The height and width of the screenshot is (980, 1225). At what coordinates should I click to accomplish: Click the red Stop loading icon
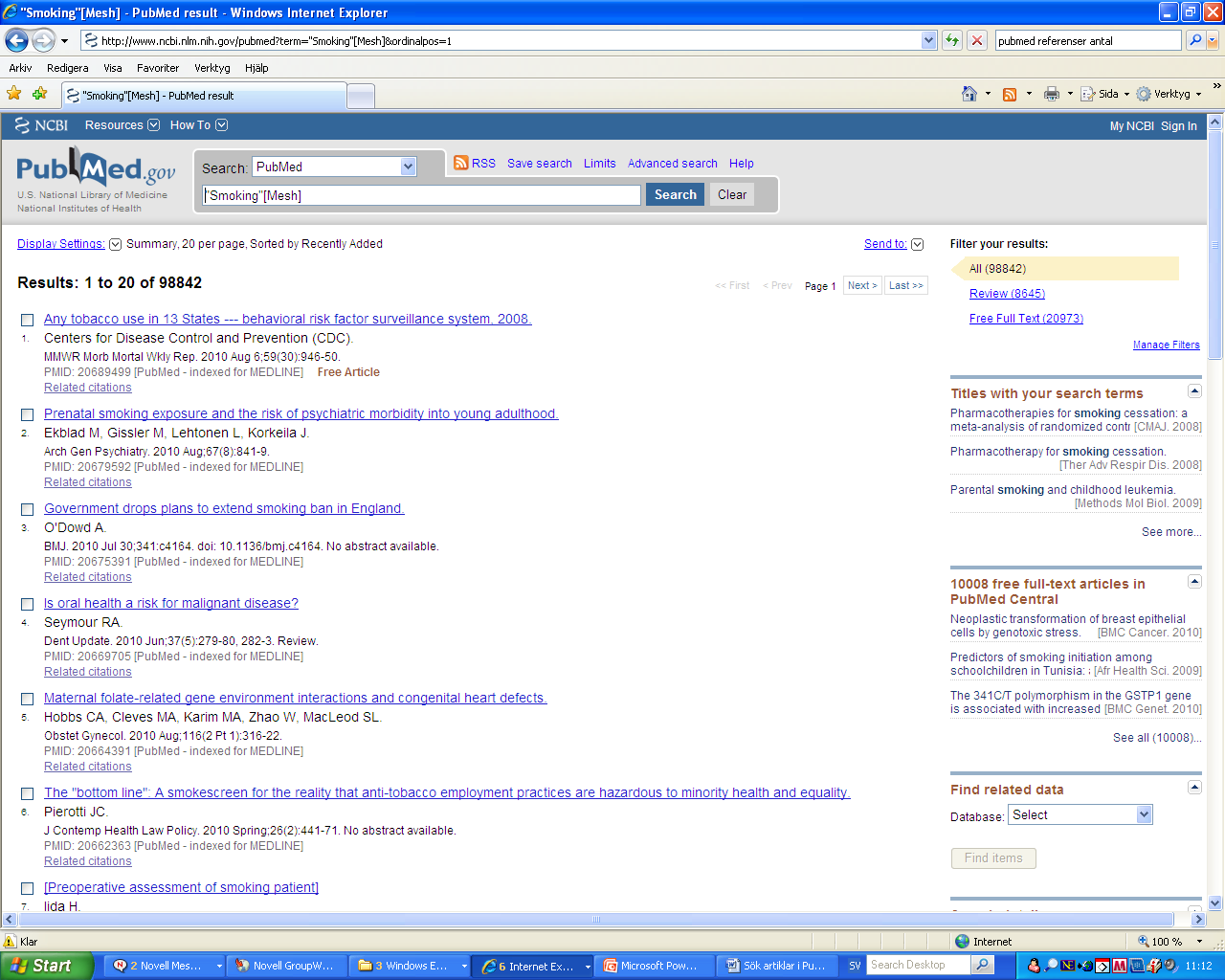coord(976,40)
